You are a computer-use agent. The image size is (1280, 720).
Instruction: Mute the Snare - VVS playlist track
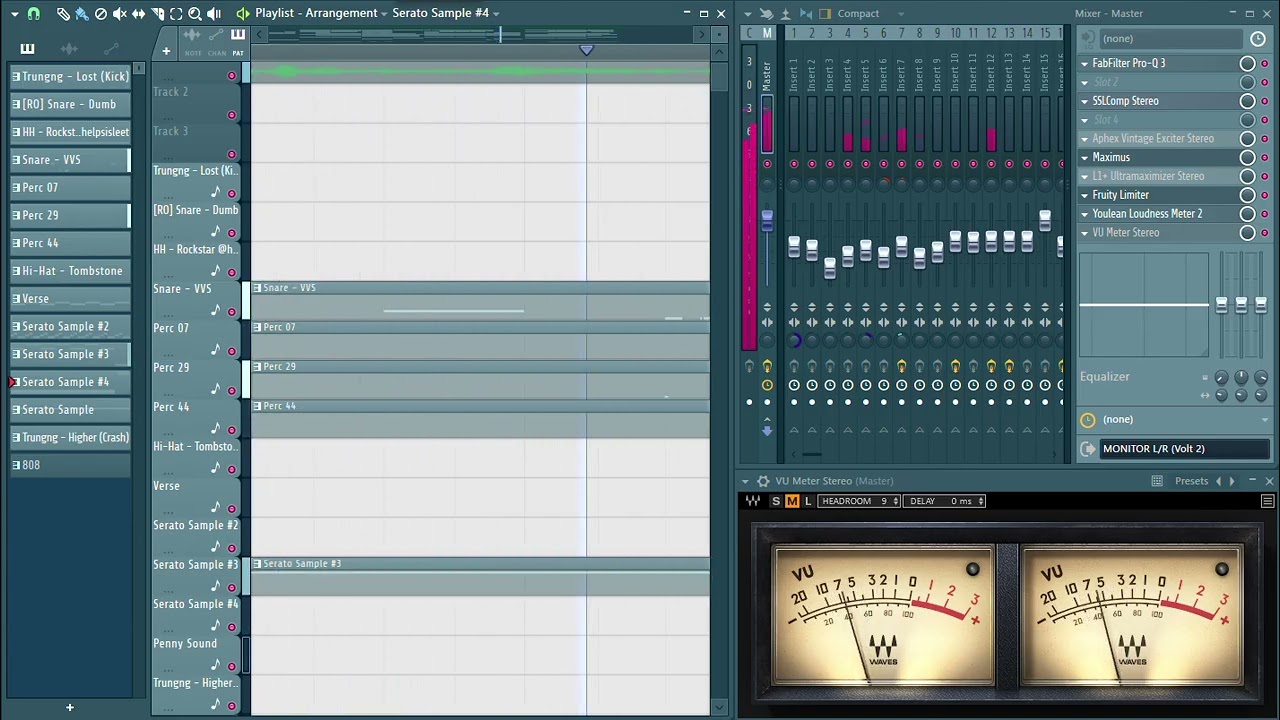(232, 312)
